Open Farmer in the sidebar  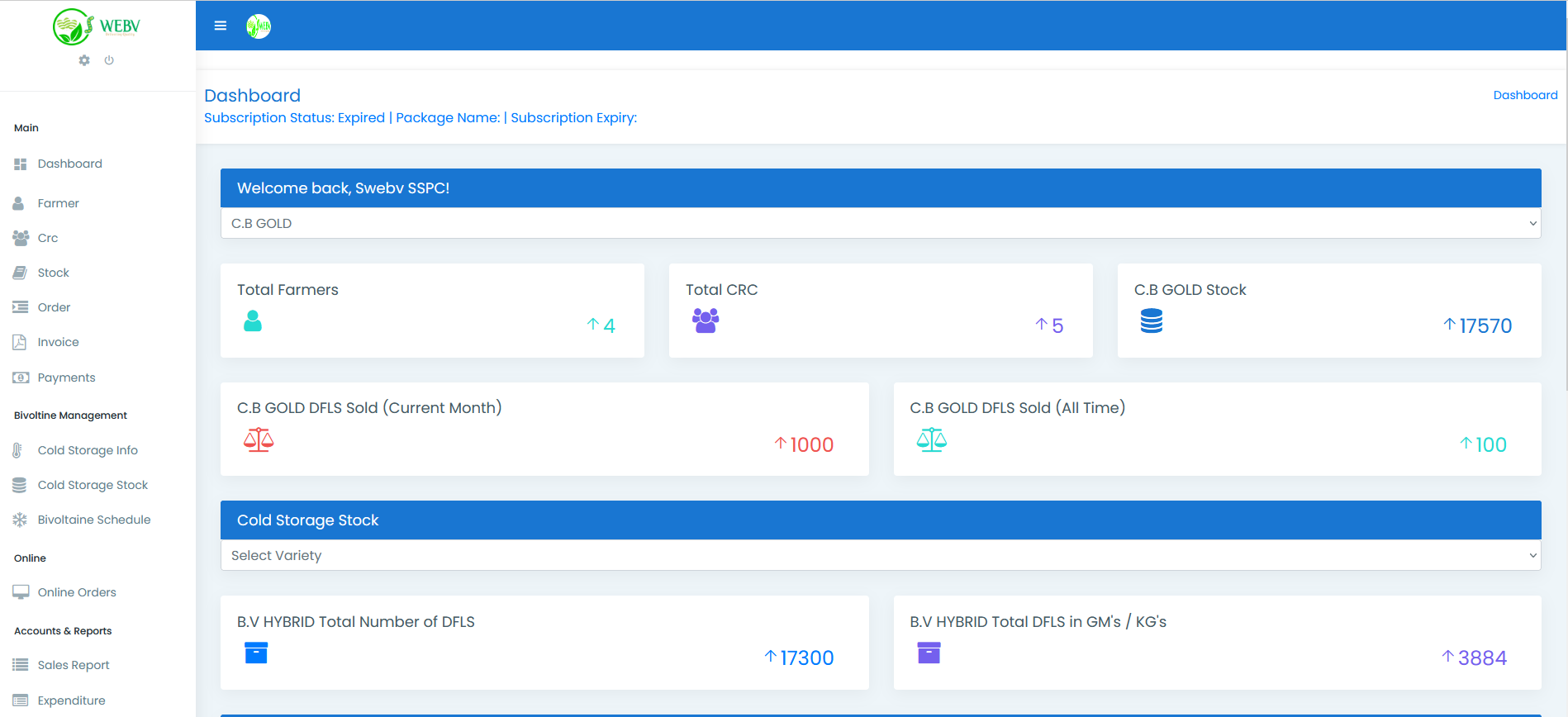point(58,203)
